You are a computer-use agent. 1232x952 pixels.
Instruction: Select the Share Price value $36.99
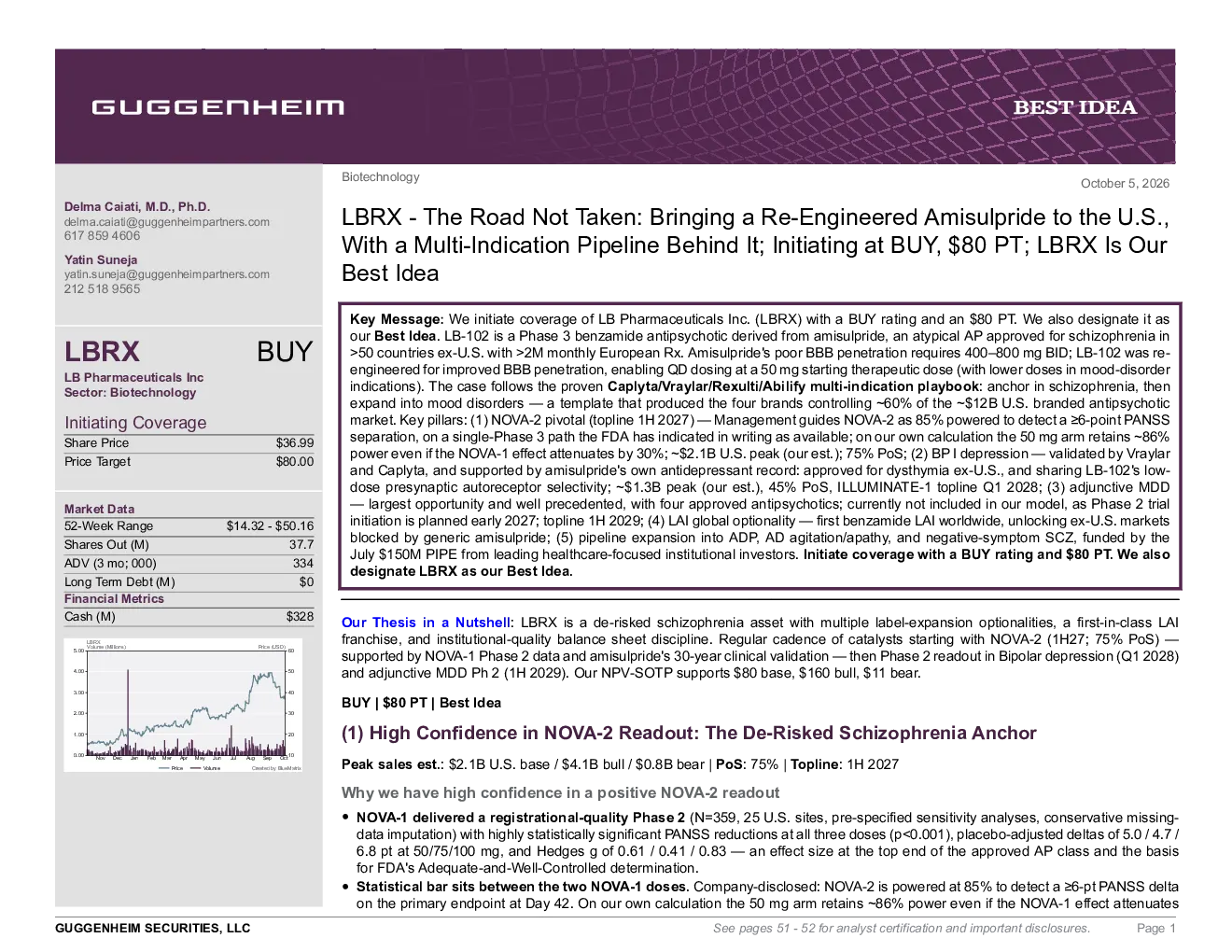295,443
